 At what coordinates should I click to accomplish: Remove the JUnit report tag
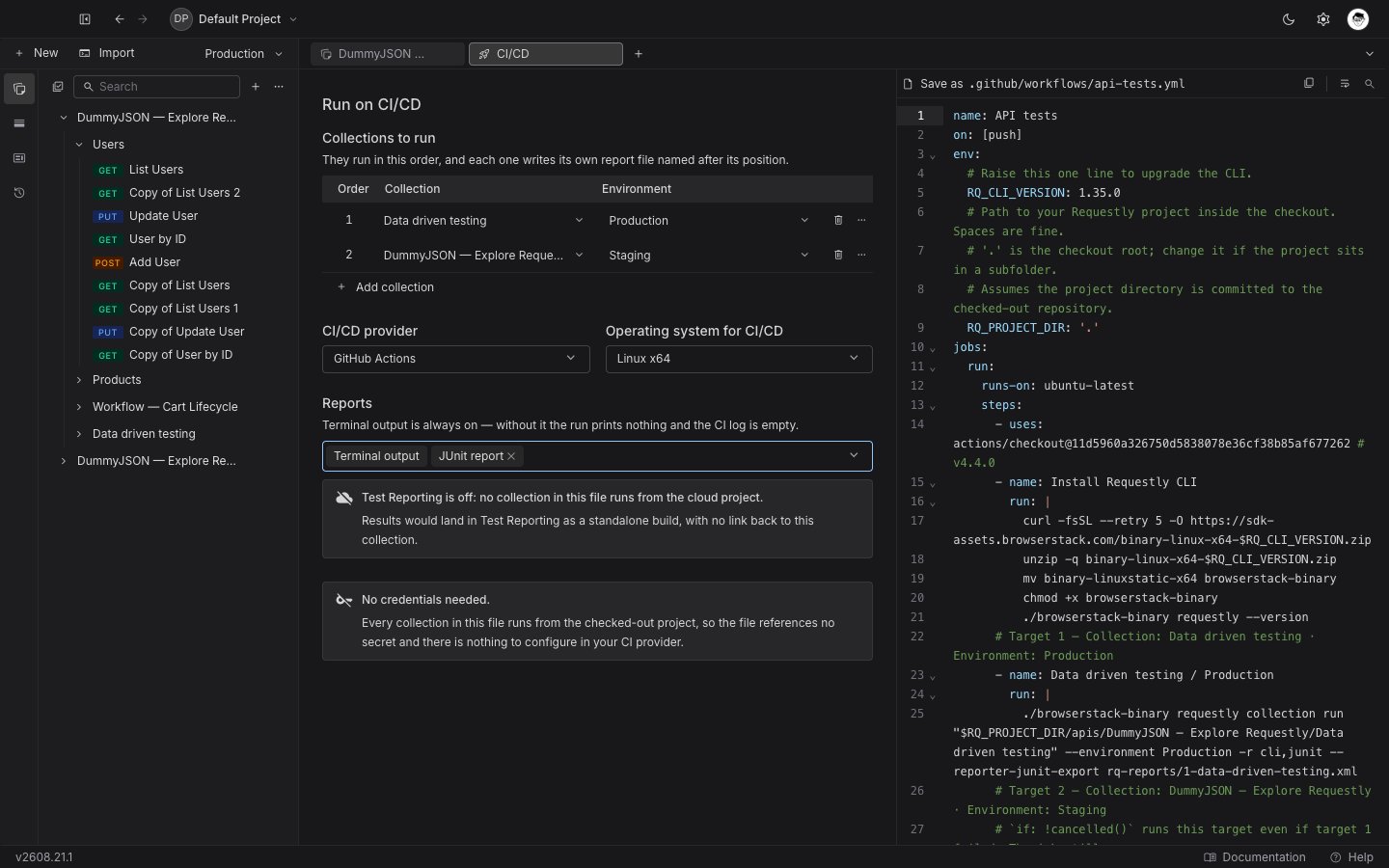coord(511,456)
